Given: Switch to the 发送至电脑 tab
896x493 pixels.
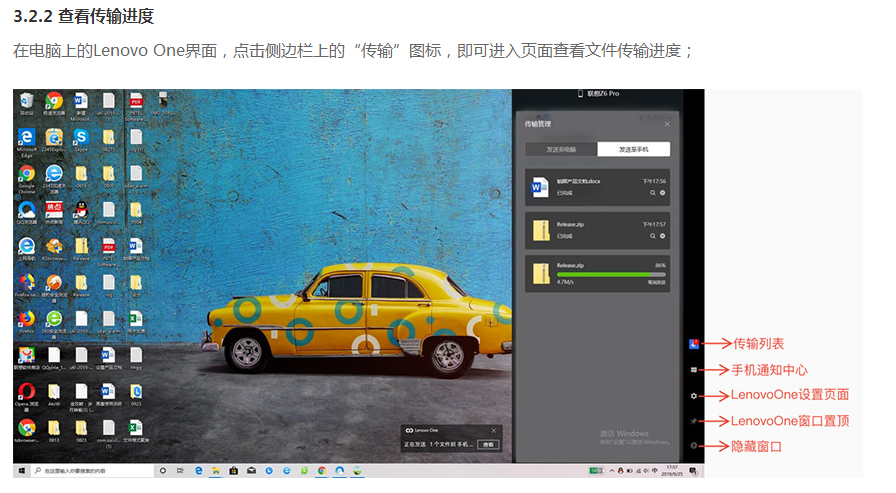Looking at the screenshot, I should [x=561, y=149].
